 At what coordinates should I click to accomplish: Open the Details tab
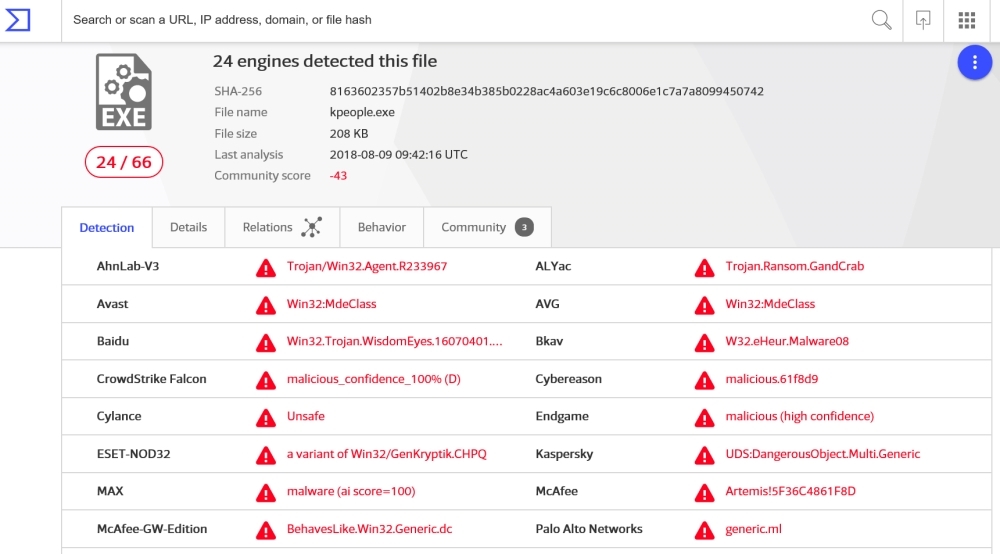(188, 228)
